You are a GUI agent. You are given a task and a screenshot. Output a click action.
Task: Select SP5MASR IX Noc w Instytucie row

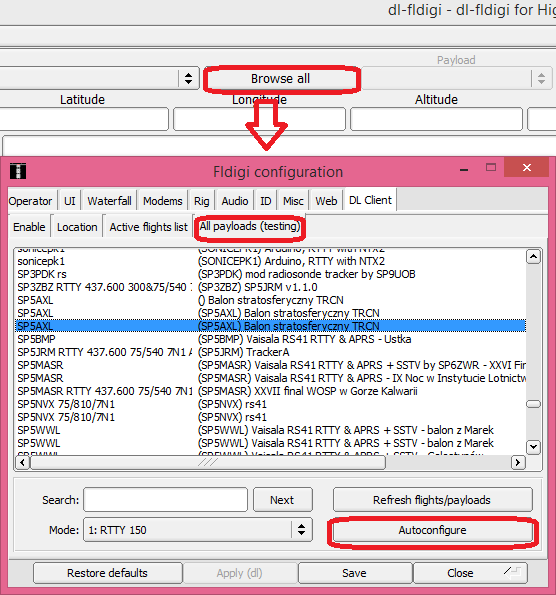[270, 378]
